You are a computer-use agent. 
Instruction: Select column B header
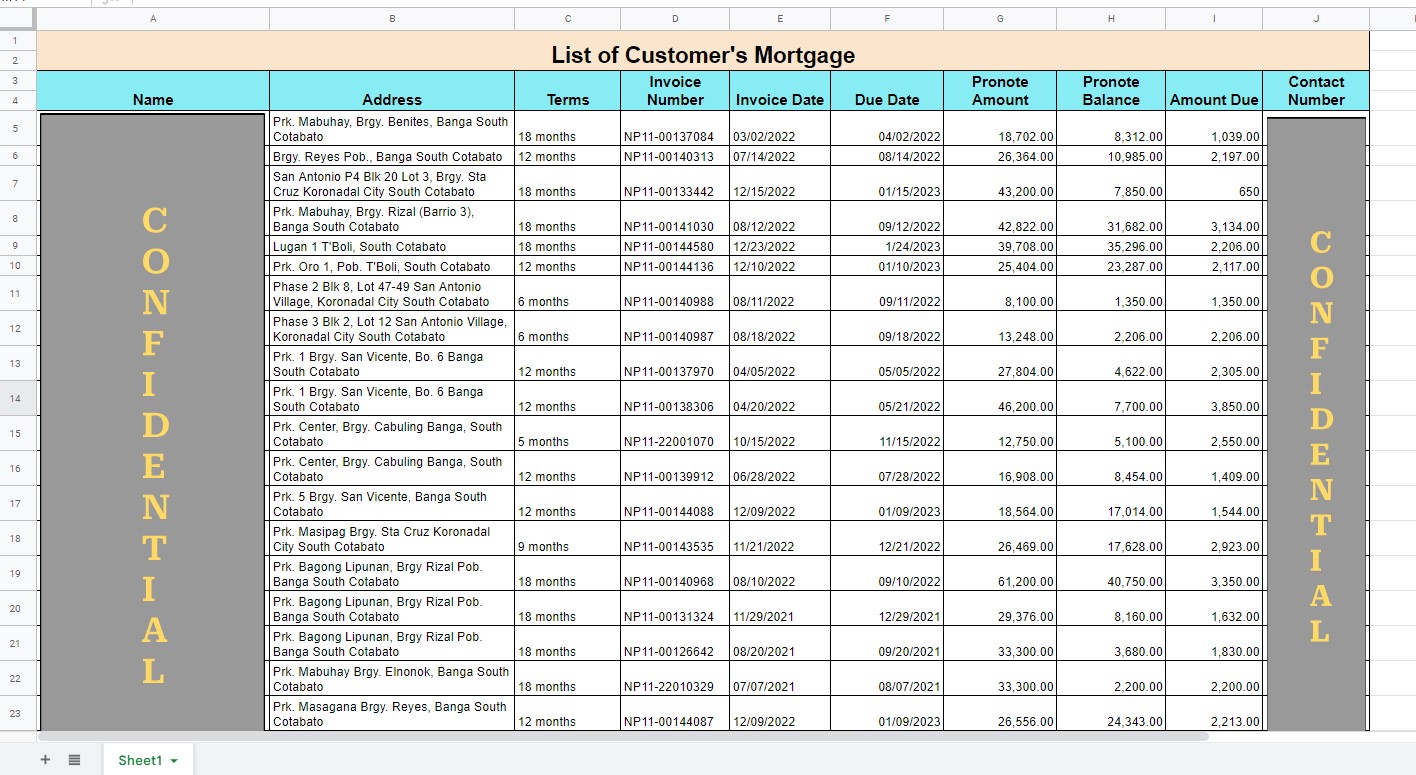coord(392,19)
